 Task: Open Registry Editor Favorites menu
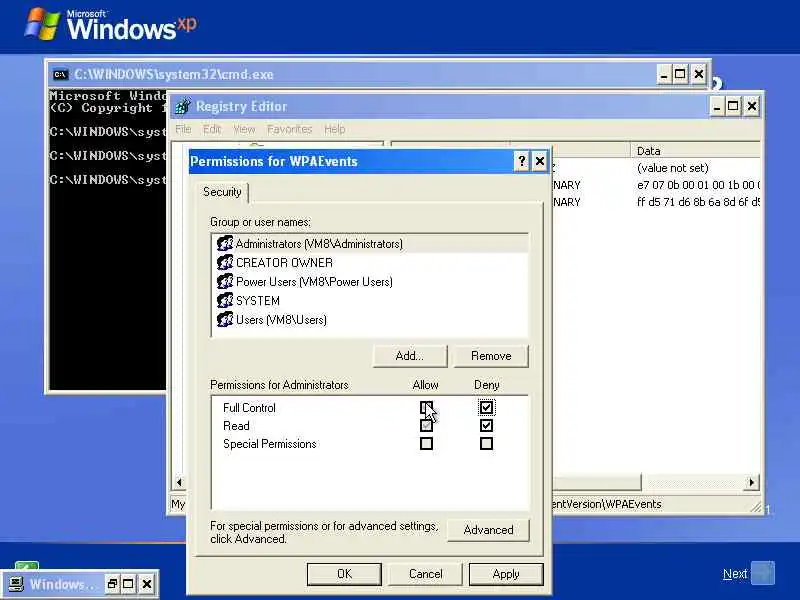click(x=289, y=129)
